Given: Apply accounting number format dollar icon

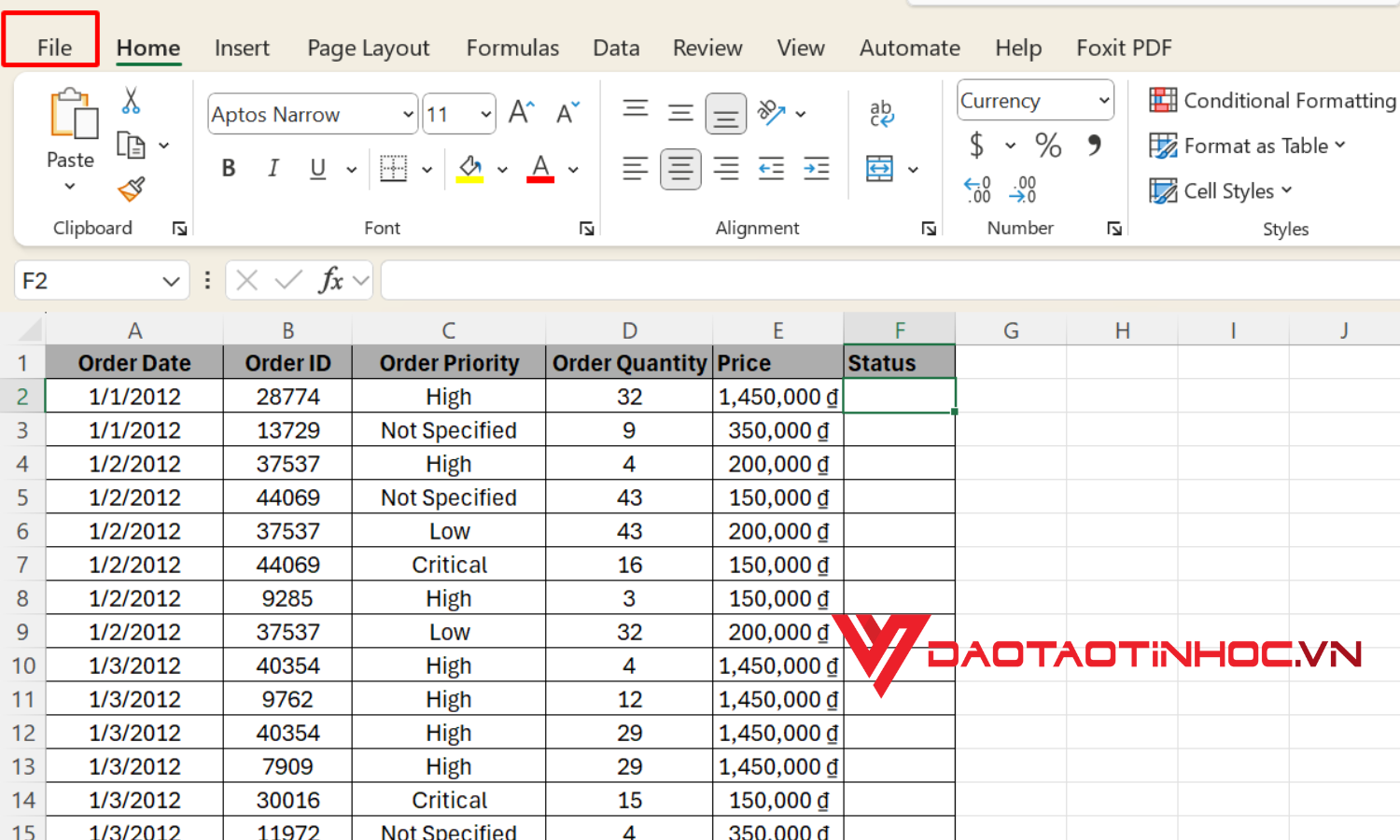Looking at the screenshot, I should pyautogui.click(x=976, y=146).
